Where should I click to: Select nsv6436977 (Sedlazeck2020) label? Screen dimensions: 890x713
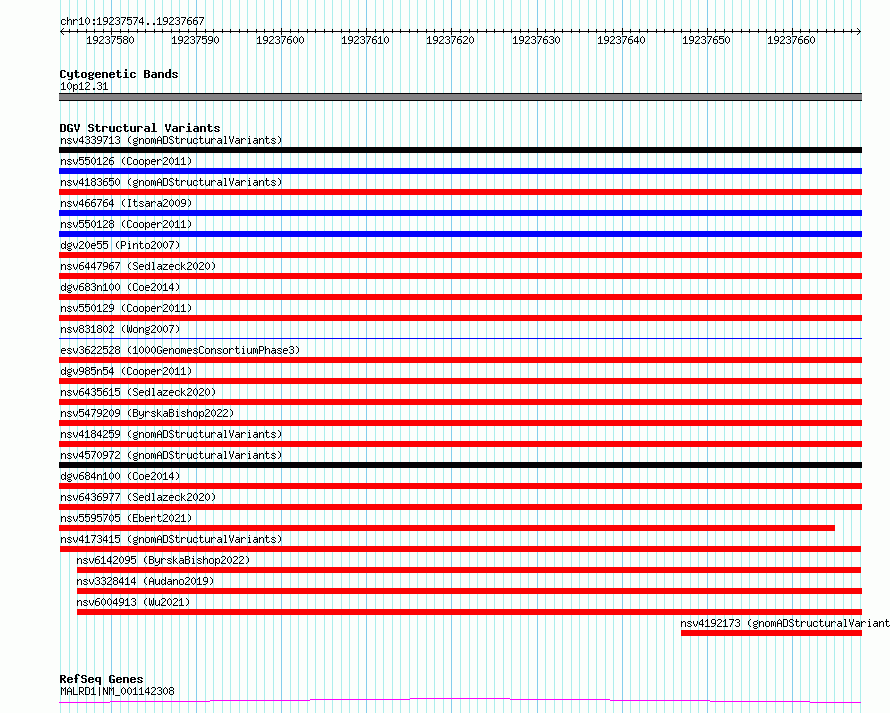pyautogui.click(x=138, y=497)
